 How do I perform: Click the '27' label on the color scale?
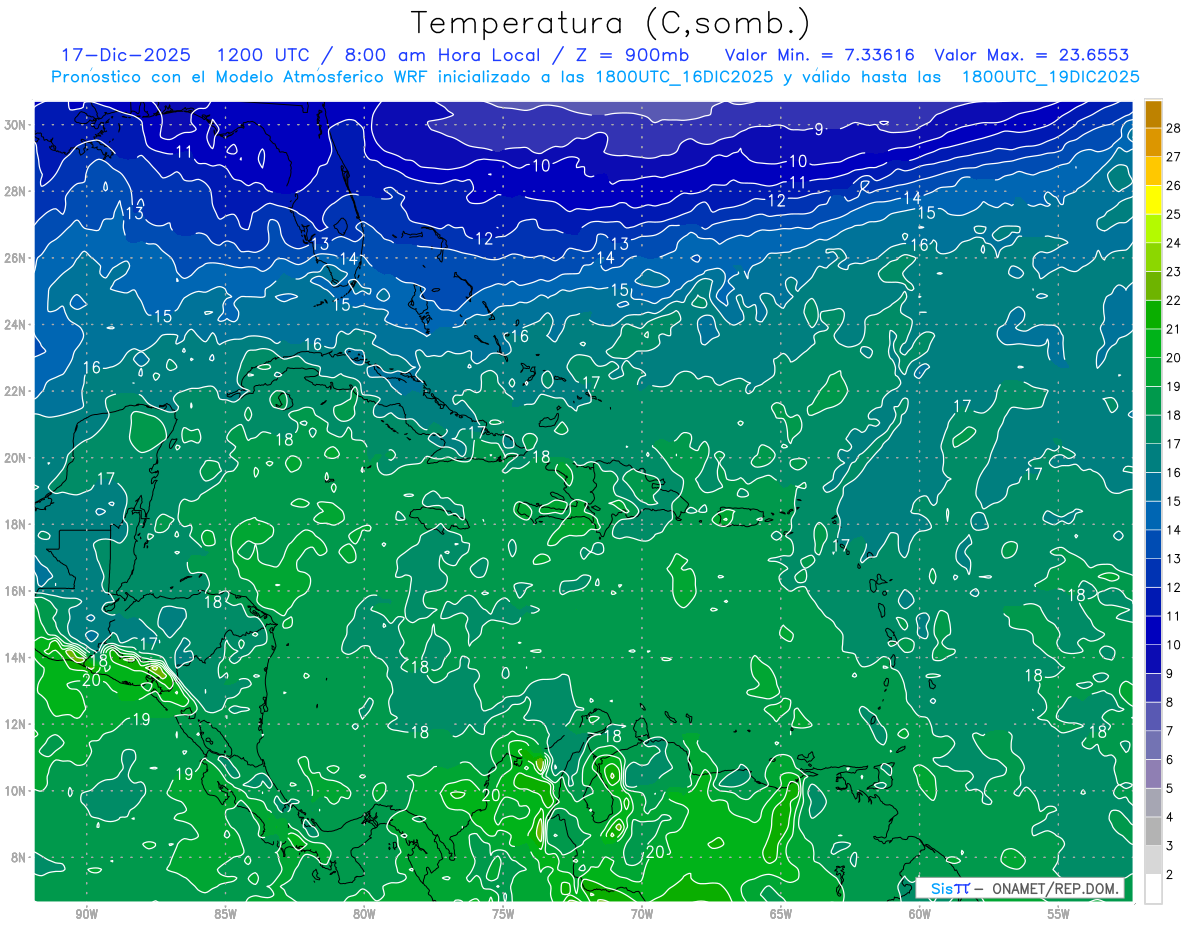(x=1174, y=157)
